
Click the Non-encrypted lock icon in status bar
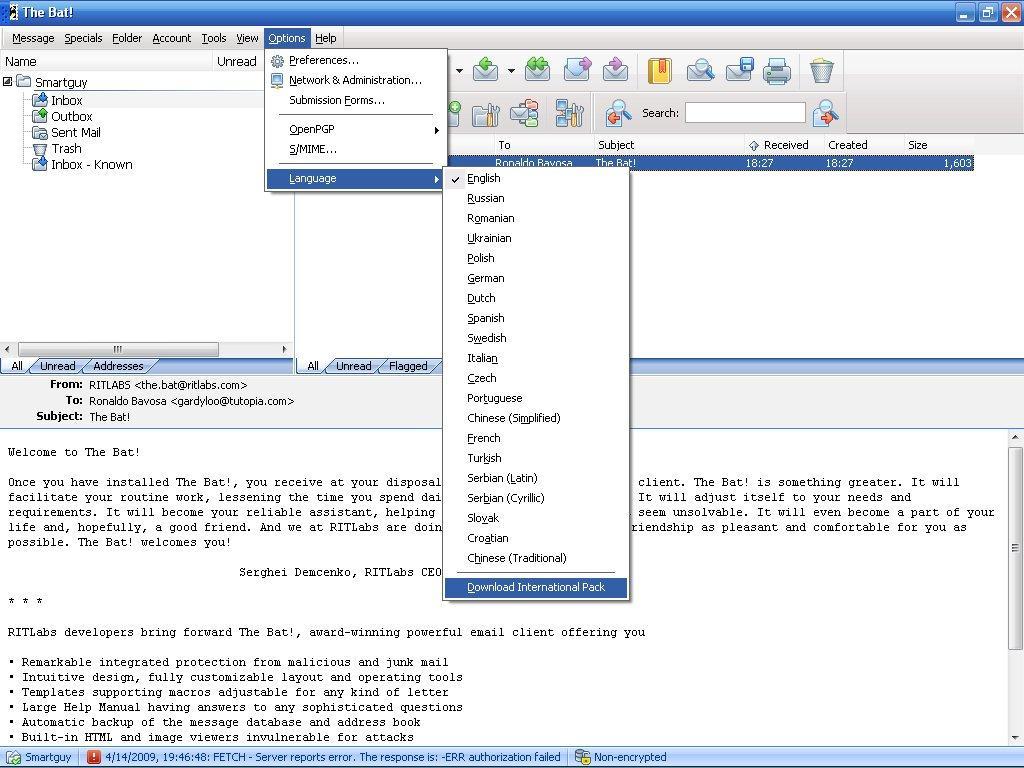tap(583, 757)
